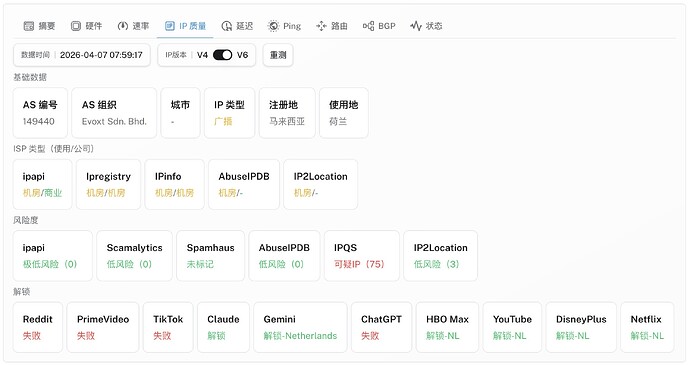Show the 状态 tab
690x365 pixels.
point(426,26)
